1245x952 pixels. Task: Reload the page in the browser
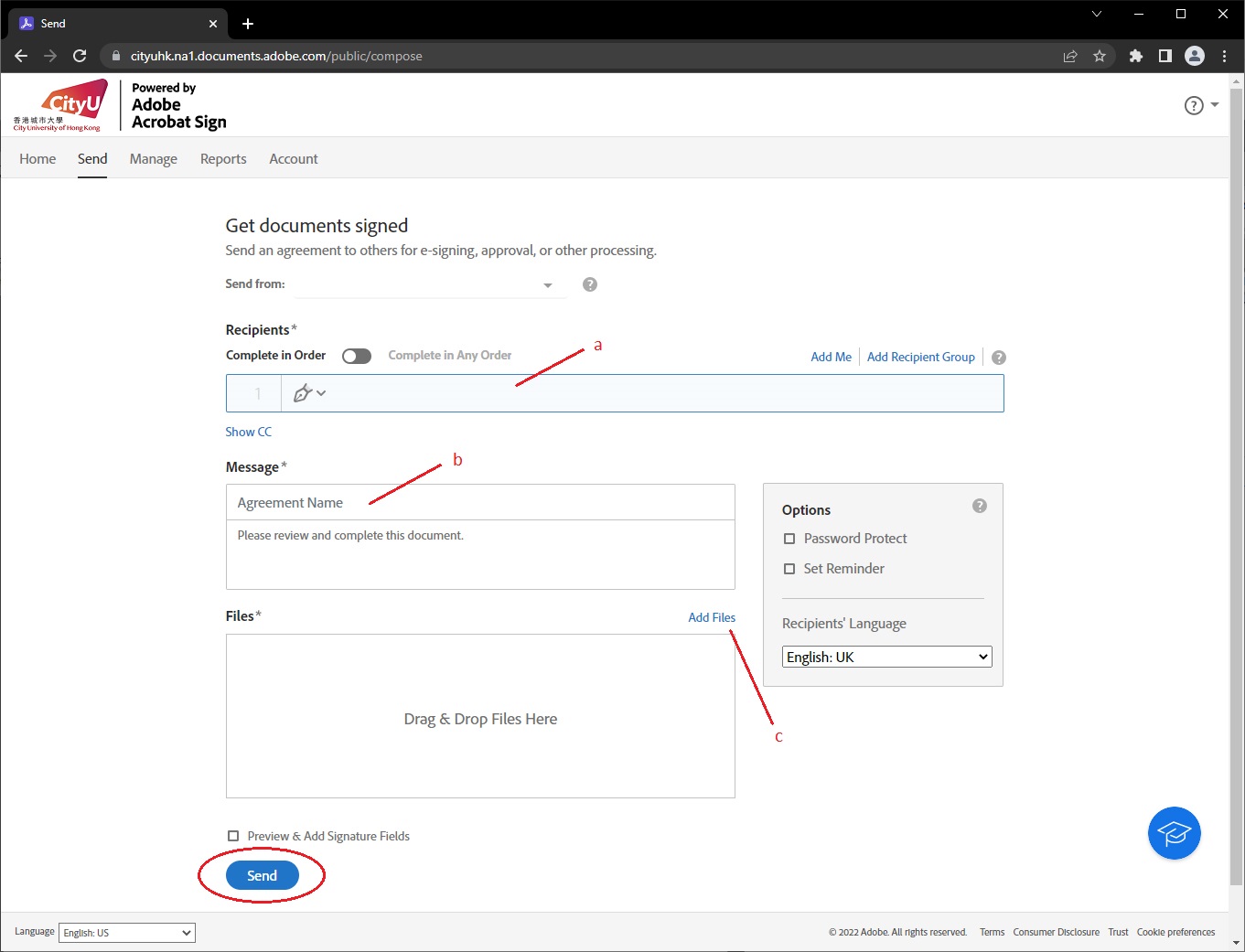(x=80, y=56)
